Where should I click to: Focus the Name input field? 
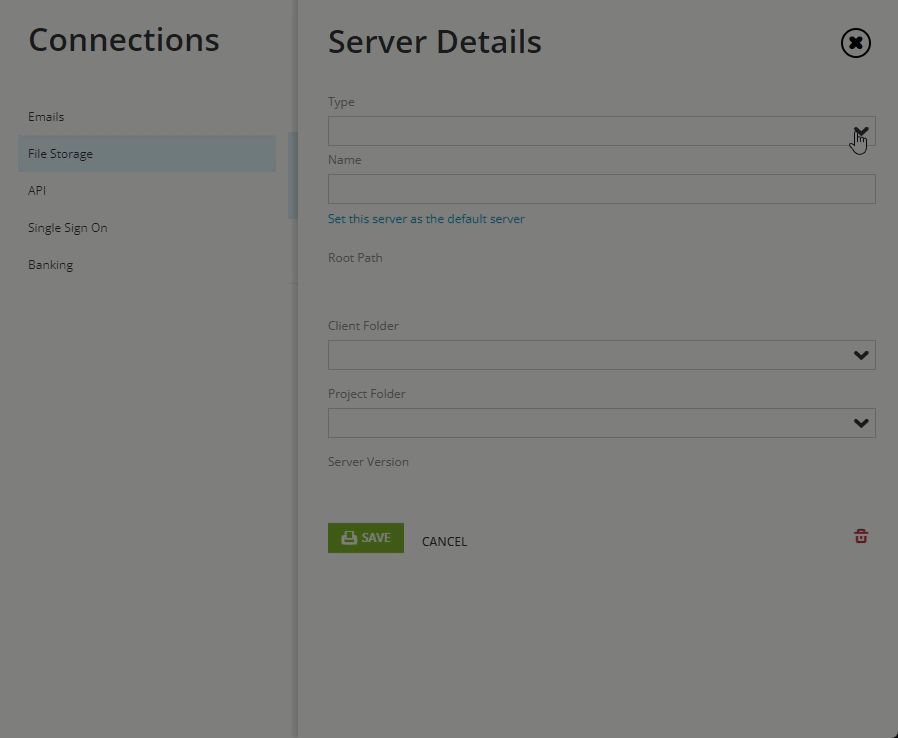click(x=601, y=189)
